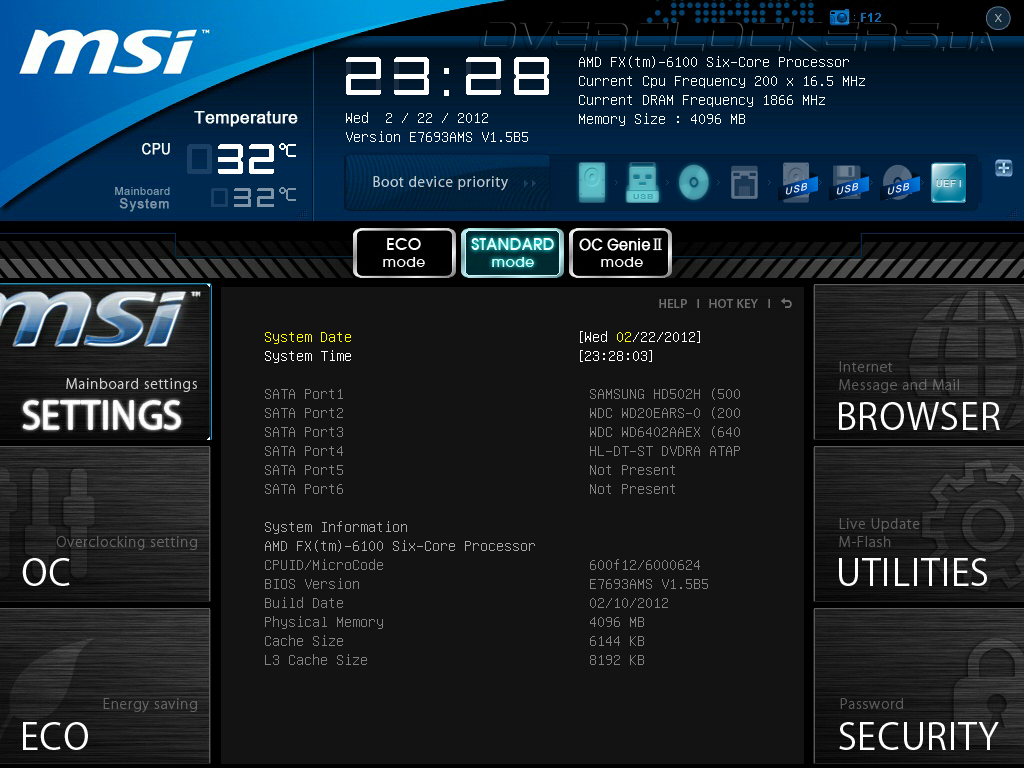Click the Boot device priority label
1024x768 pixels.
tap(440, 182)
